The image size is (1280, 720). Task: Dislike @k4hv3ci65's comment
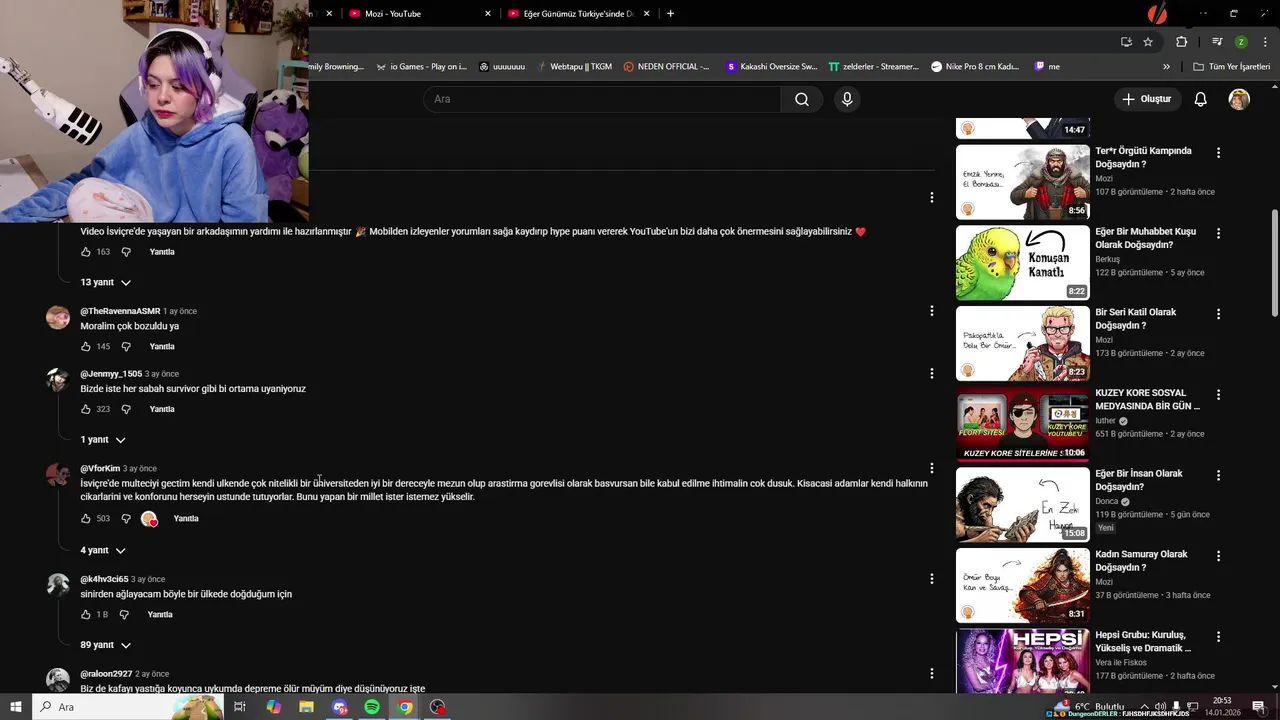(x=124, y=615)
